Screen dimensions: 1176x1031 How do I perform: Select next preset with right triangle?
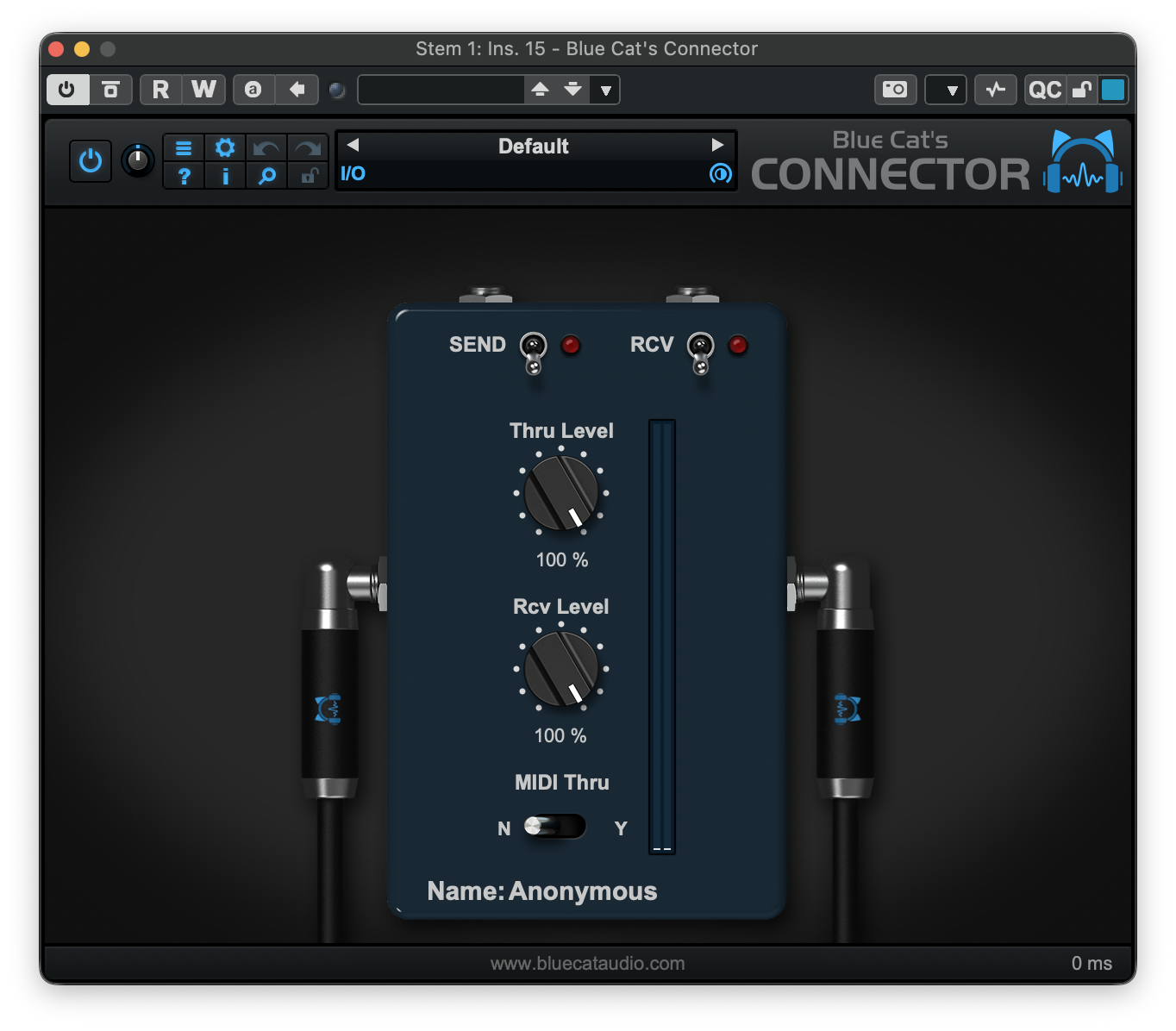(717, 145)
